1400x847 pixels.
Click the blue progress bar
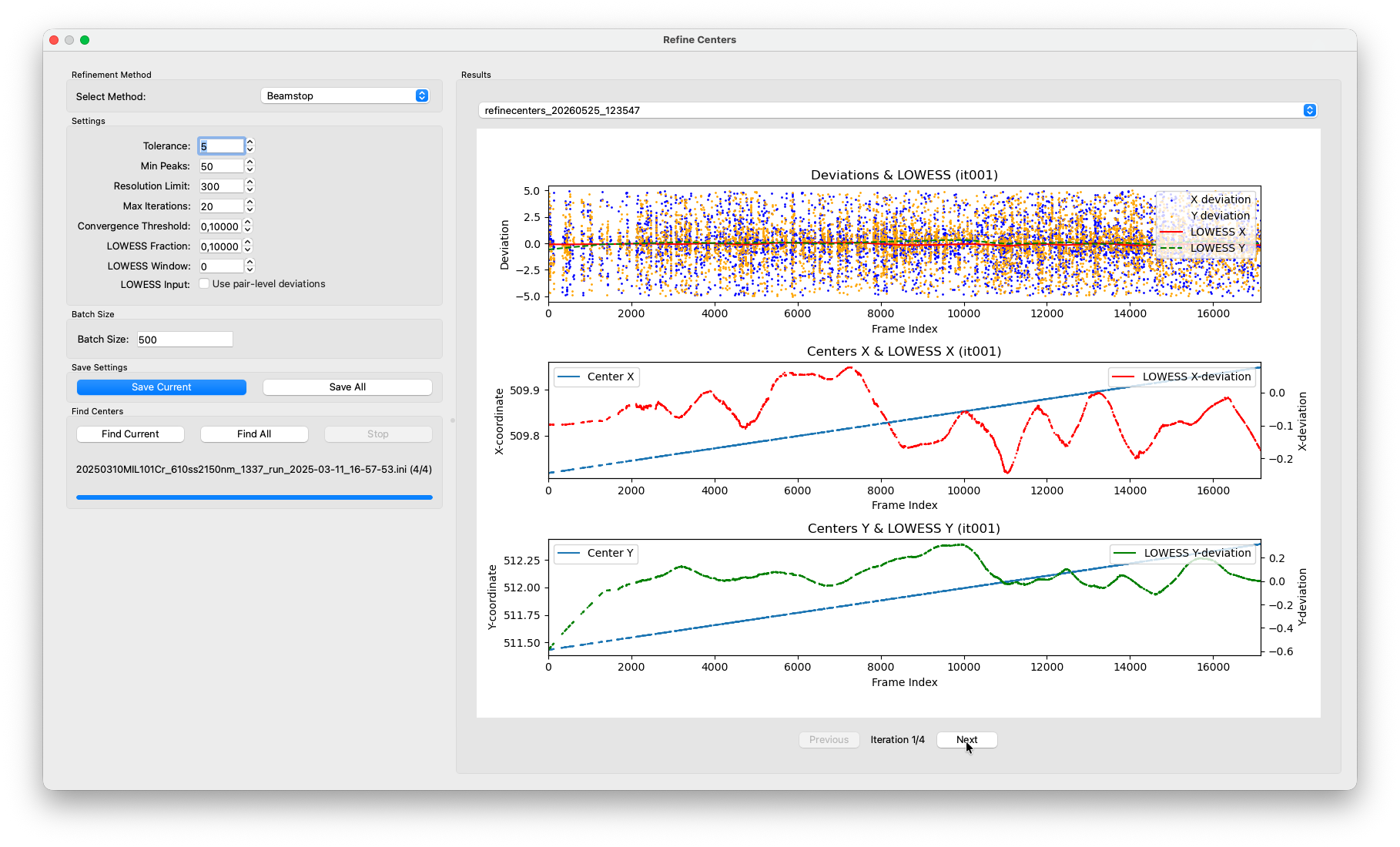pyautogui.click(x=254, y=497)
